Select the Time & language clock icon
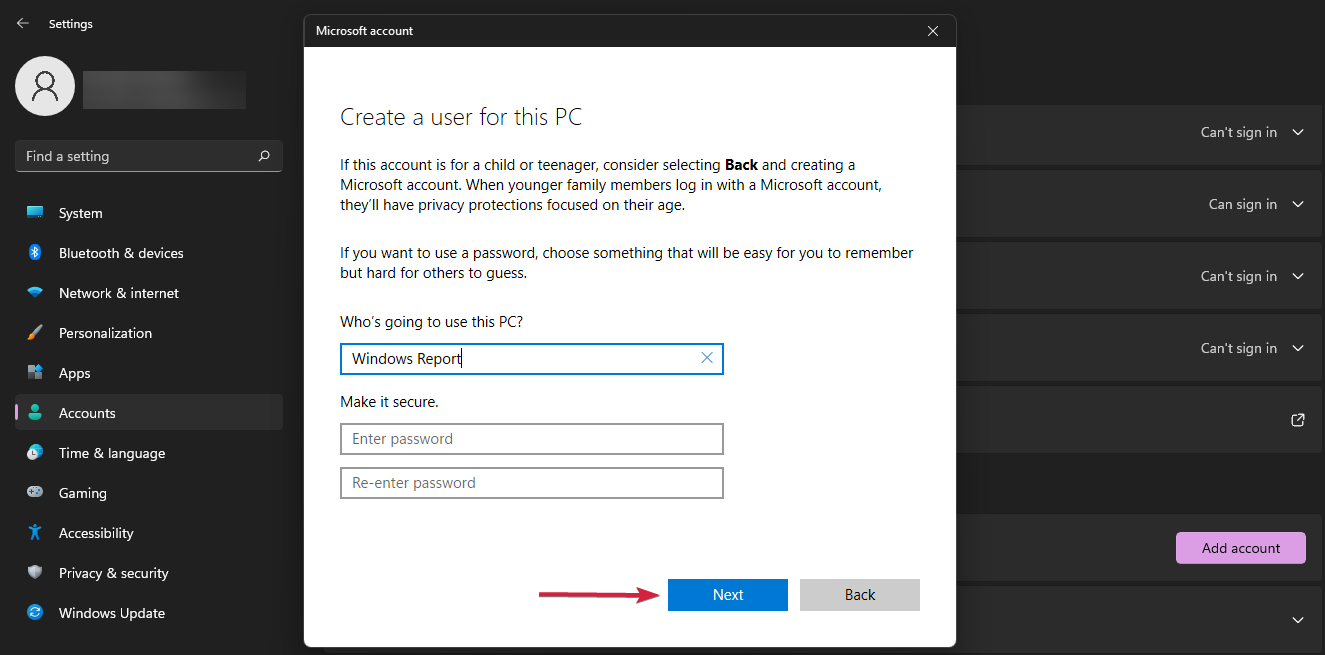Image resolution: width=1325 pixels, height=655 pixels. coord(35,453)
